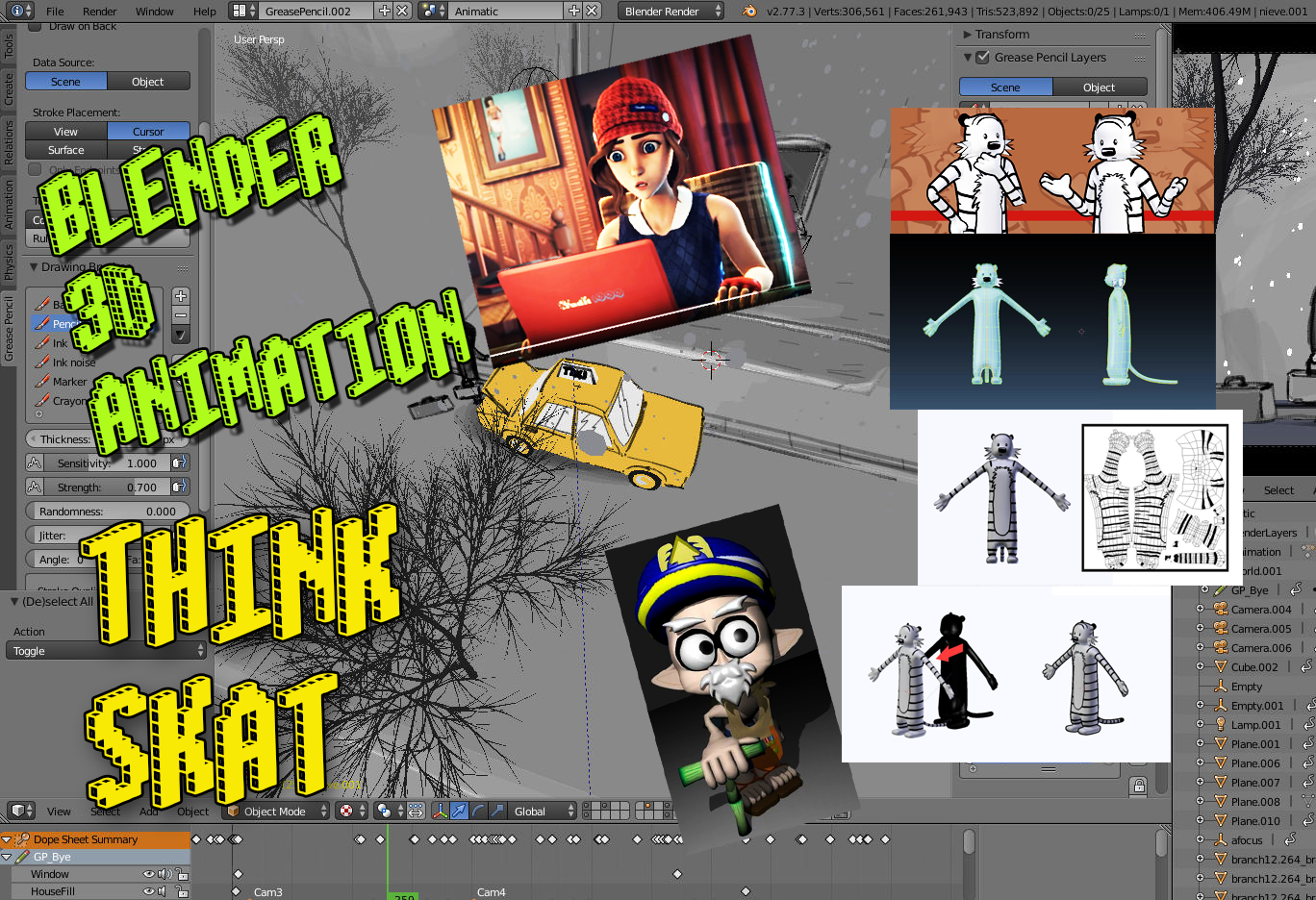
Task: Adjust the Sensitivity 1.000 slider
Action: click(x=107, y=462)
